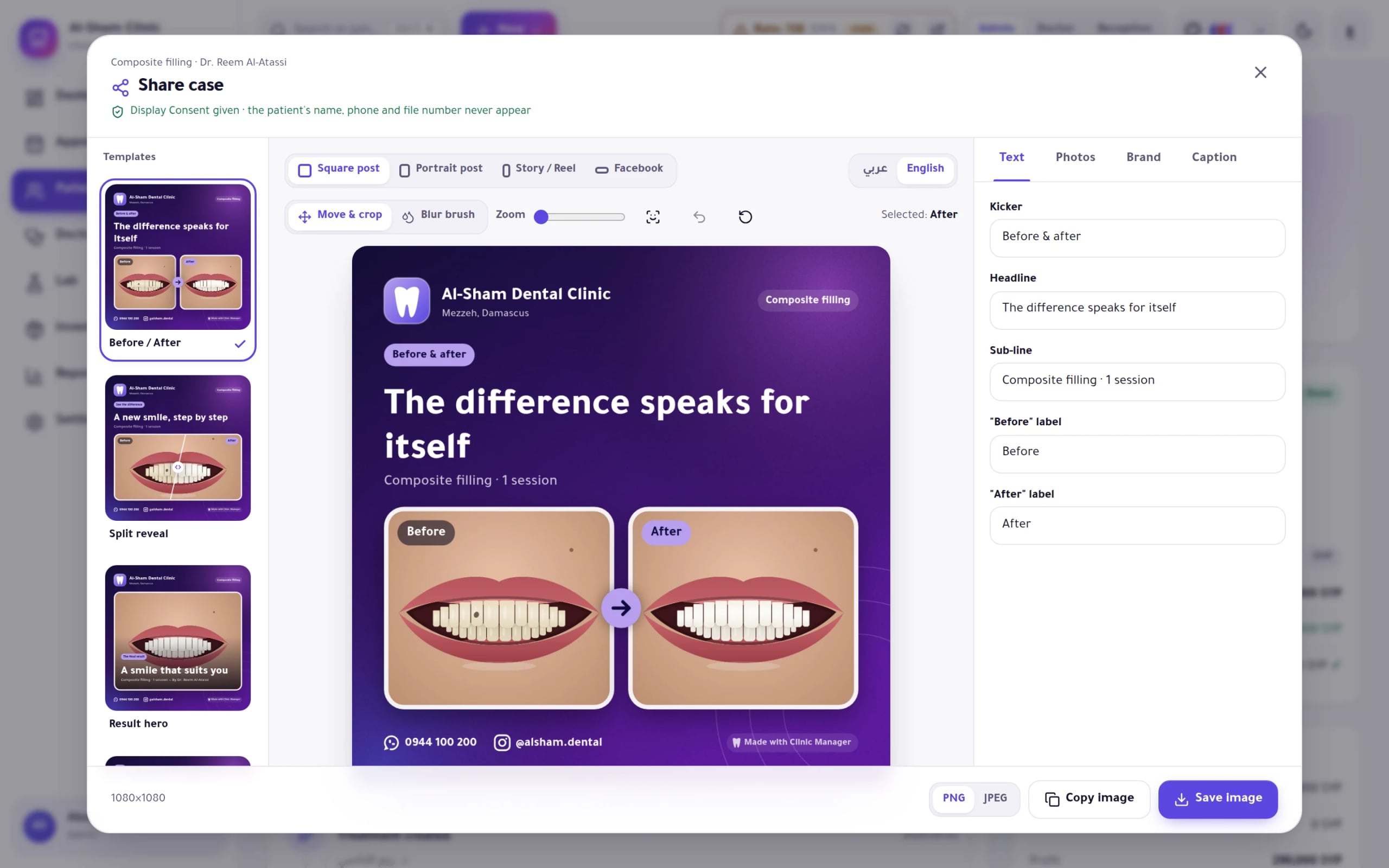
Task: Select the Blur brush tool
Action: pos(438,216)
